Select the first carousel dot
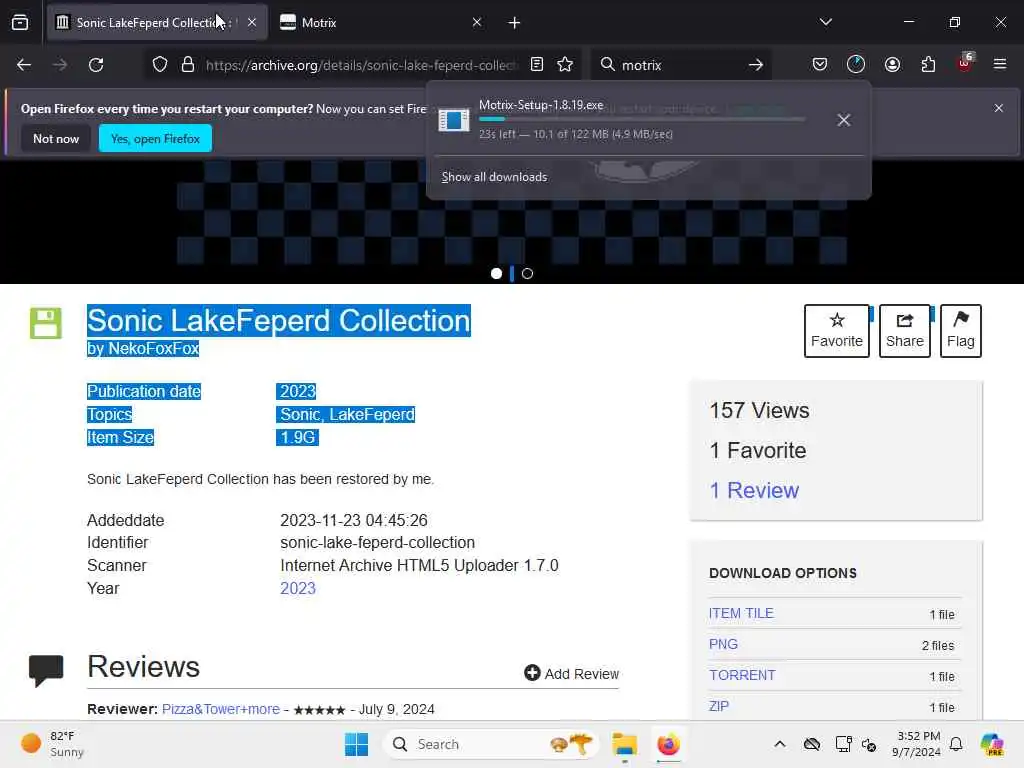This screenshot has height=768, width=1024. click(496, 274)
